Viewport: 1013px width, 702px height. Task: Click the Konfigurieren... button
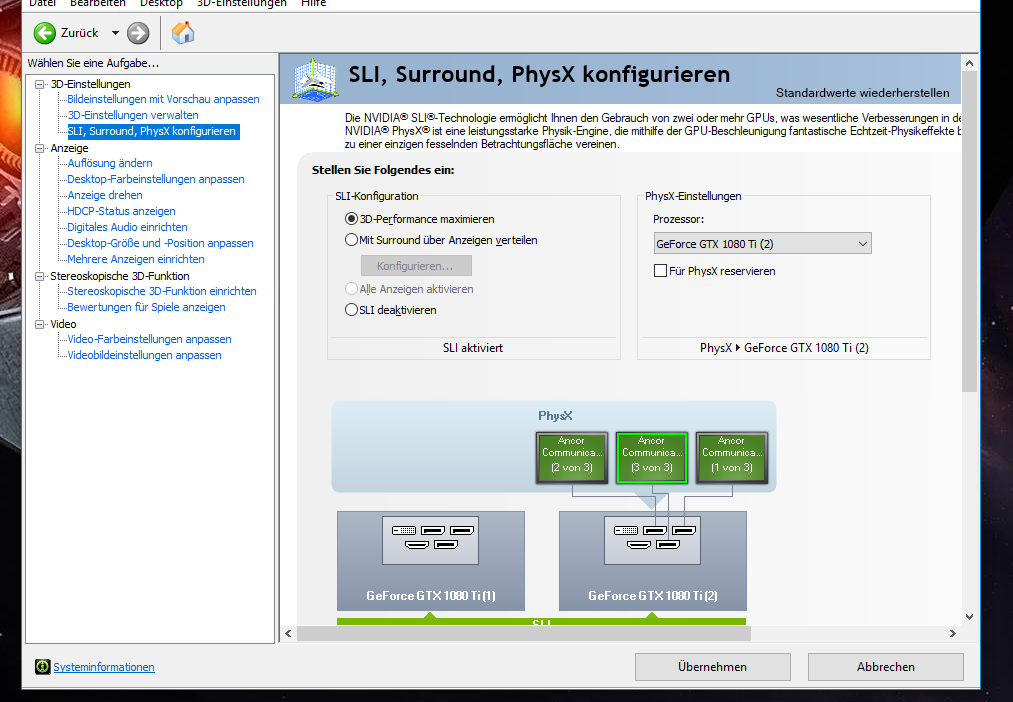point(416,265)
